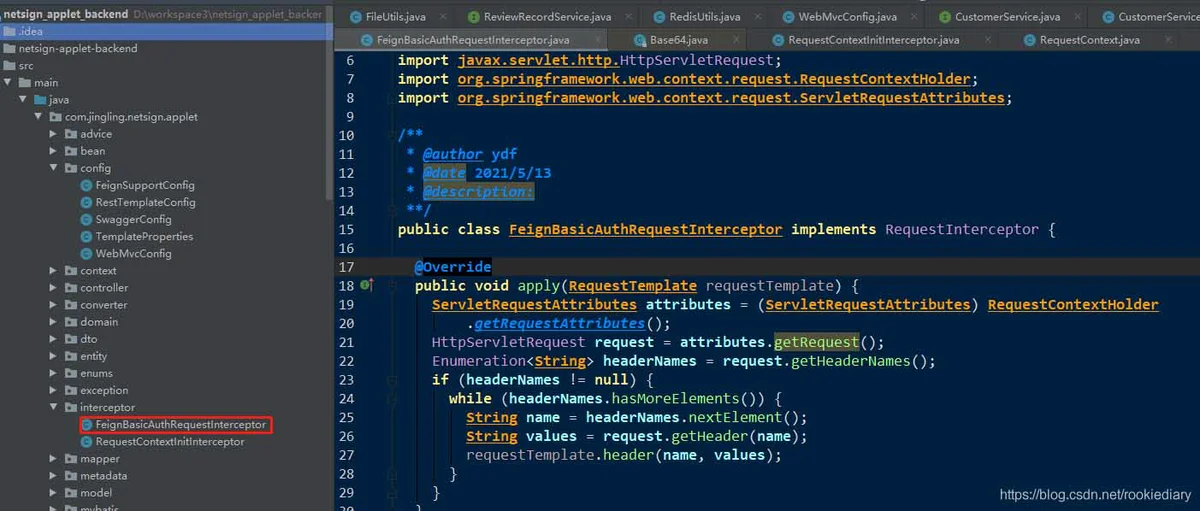
Task: Open the RequestContextInitInterceptor.java tab
Action: pos(873,40)
